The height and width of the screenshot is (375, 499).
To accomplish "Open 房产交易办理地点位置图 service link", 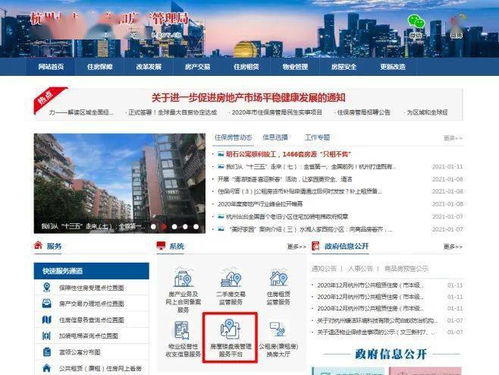I will click(91, 304).
